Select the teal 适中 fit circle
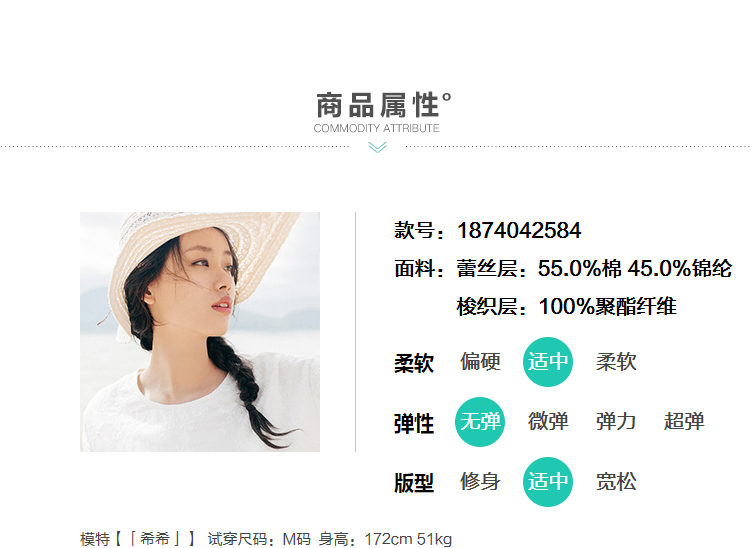Screen dimensions: 750x548 point(548,482)
